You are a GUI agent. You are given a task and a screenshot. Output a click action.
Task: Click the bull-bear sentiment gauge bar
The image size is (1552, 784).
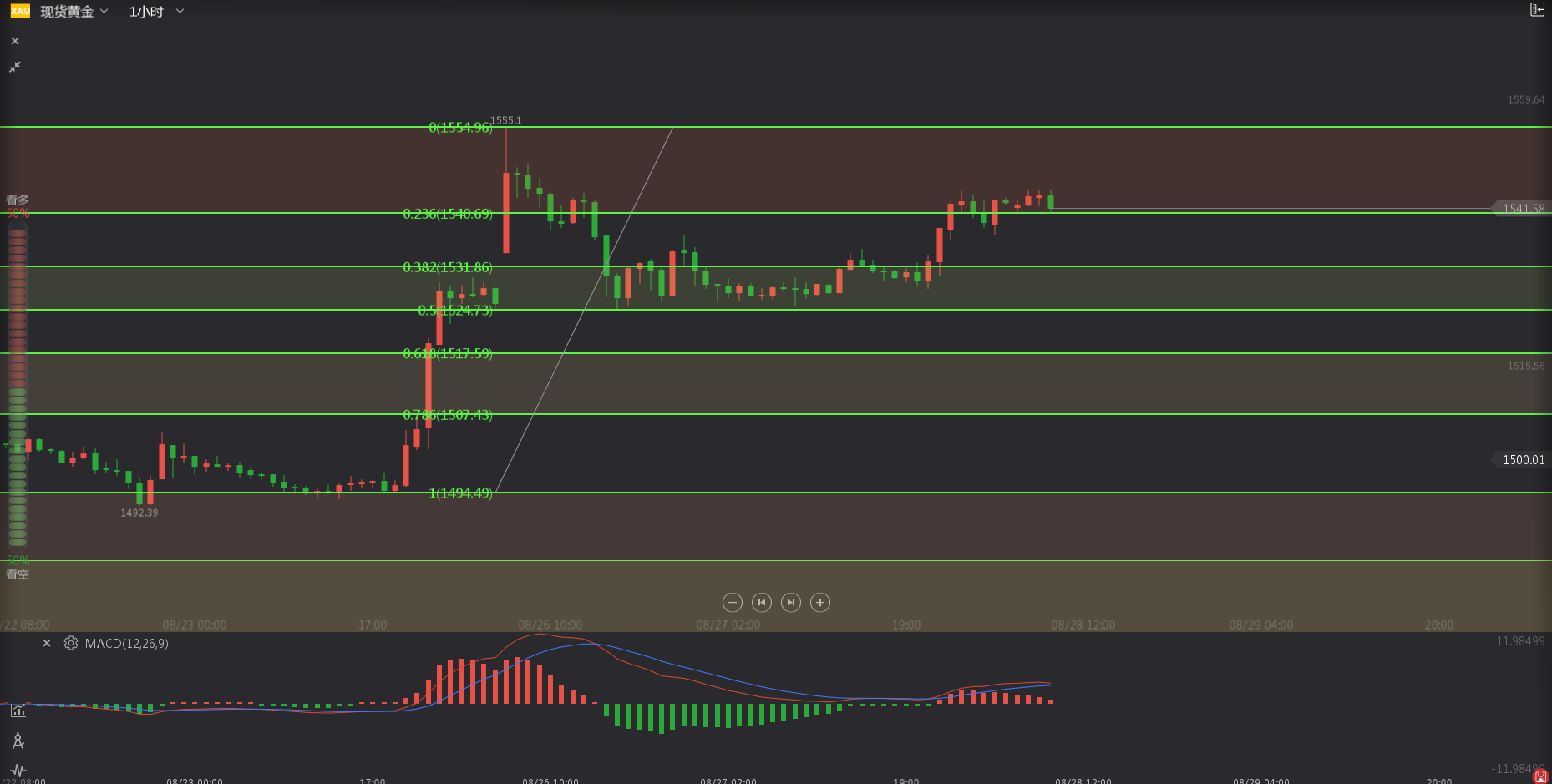pyautogui.click(x=18, y=386)
